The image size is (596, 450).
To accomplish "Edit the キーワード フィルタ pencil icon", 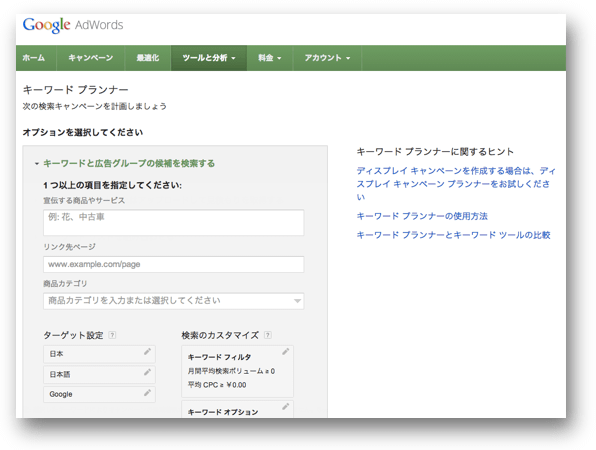I will (286, 352).
